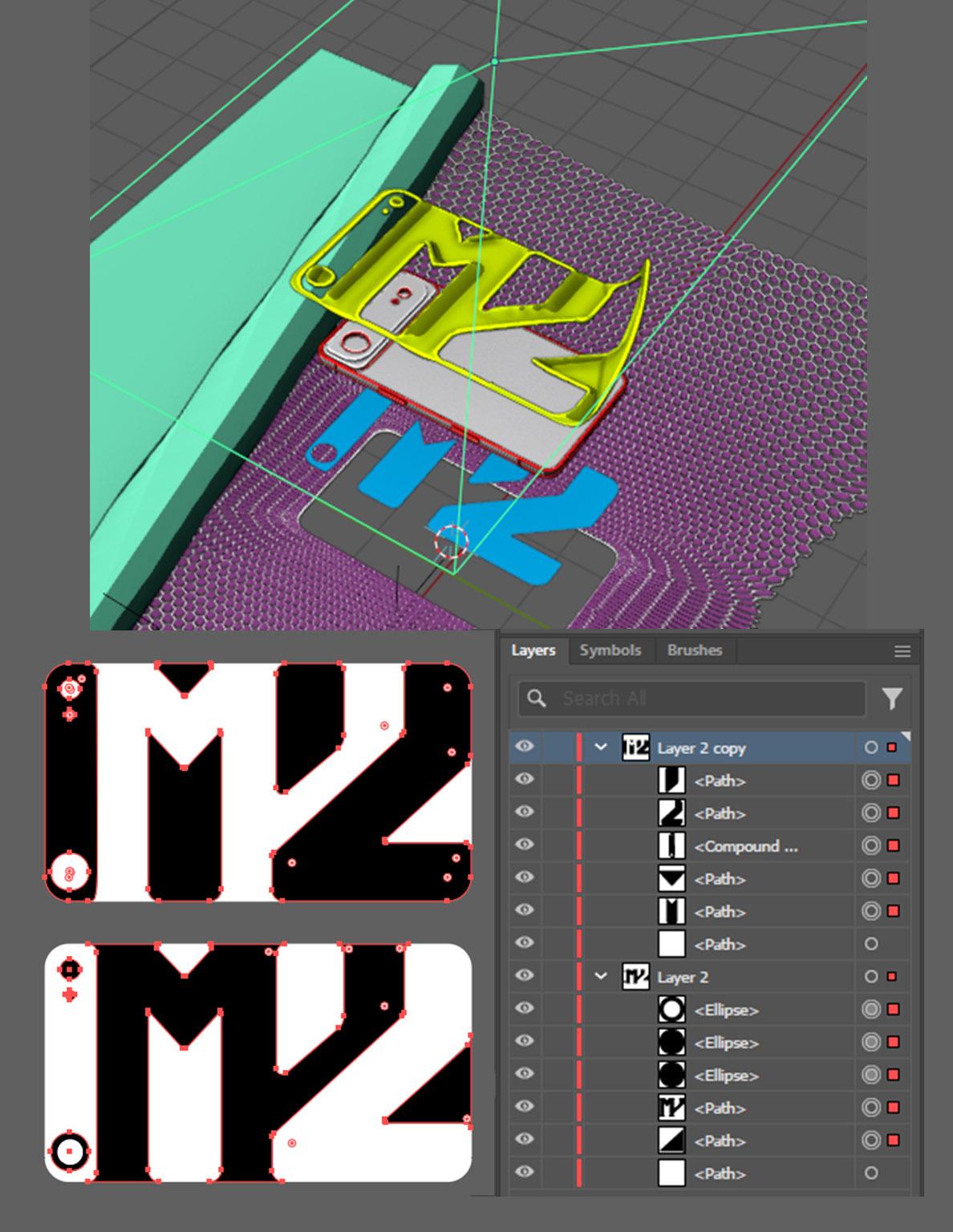The height and width of the screenshot is (1232, 953).
Task: Select the diagonal half-black <Path> thumbnail
Action: [x=671, y=1141]
